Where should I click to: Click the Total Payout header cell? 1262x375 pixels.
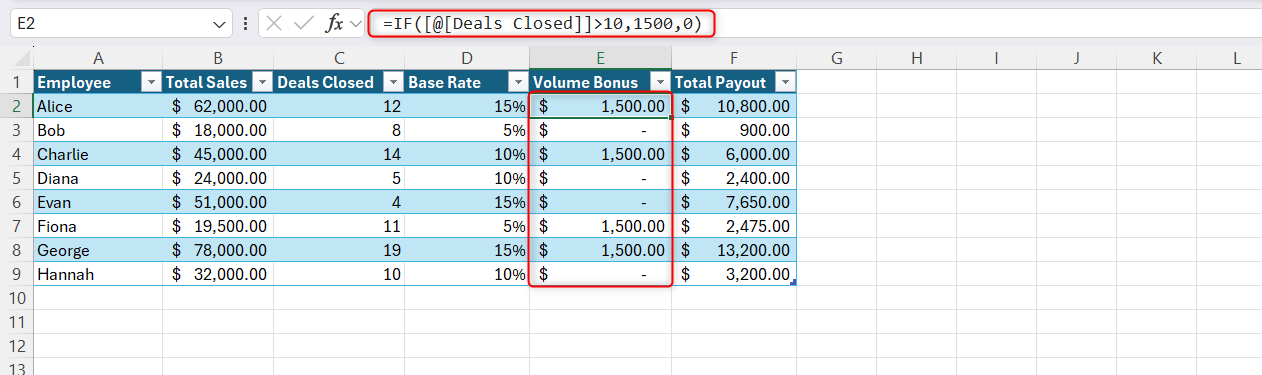pos(734,82)
